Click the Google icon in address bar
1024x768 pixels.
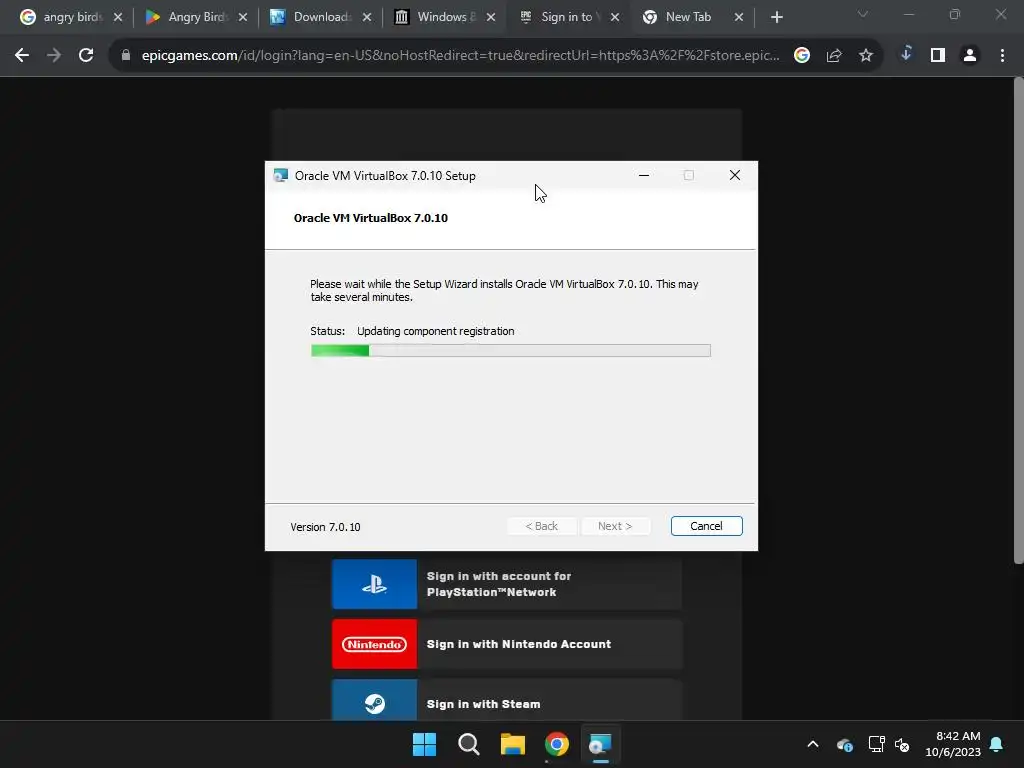(x=802, y=56)
